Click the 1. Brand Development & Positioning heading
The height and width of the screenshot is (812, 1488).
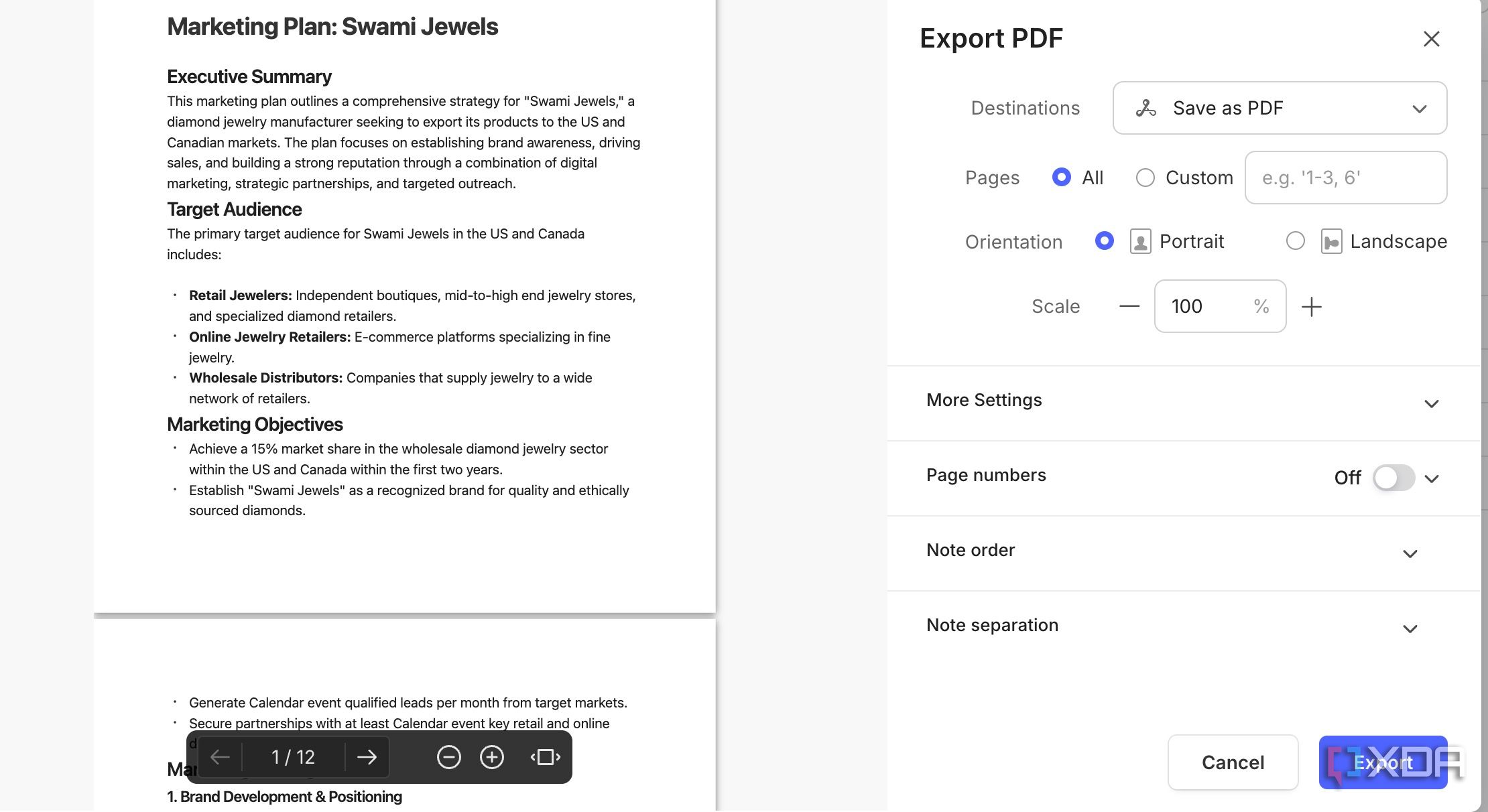coord(284,797)
